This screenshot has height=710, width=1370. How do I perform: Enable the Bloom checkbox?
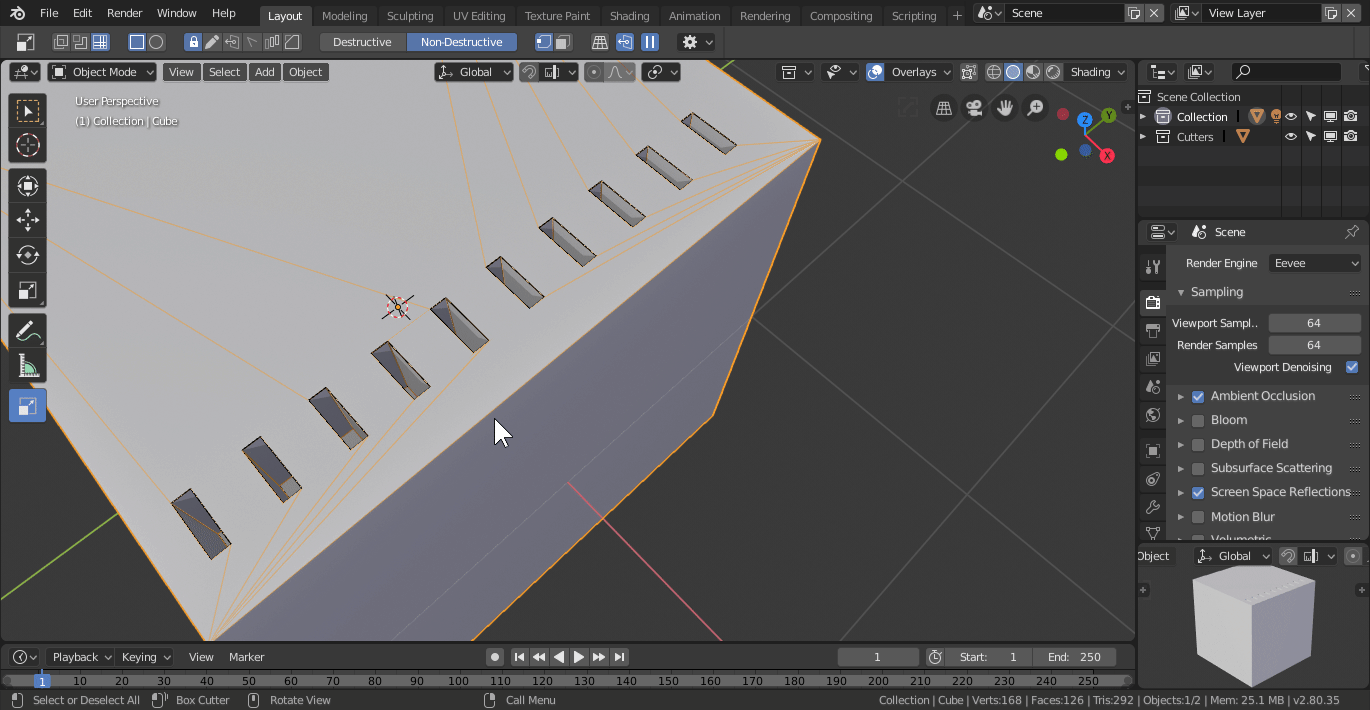1198,421
